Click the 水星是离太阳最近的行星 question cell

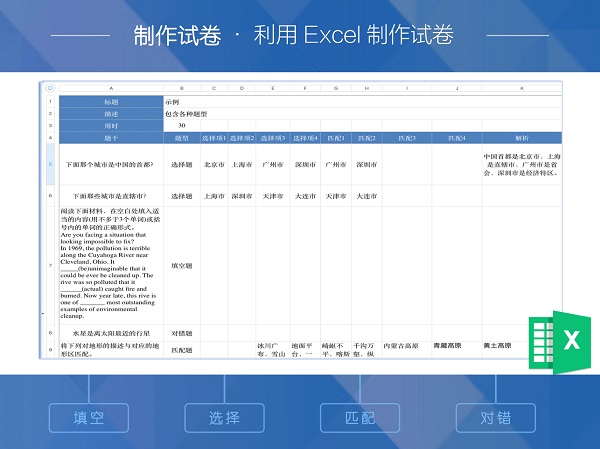[111, 333]
